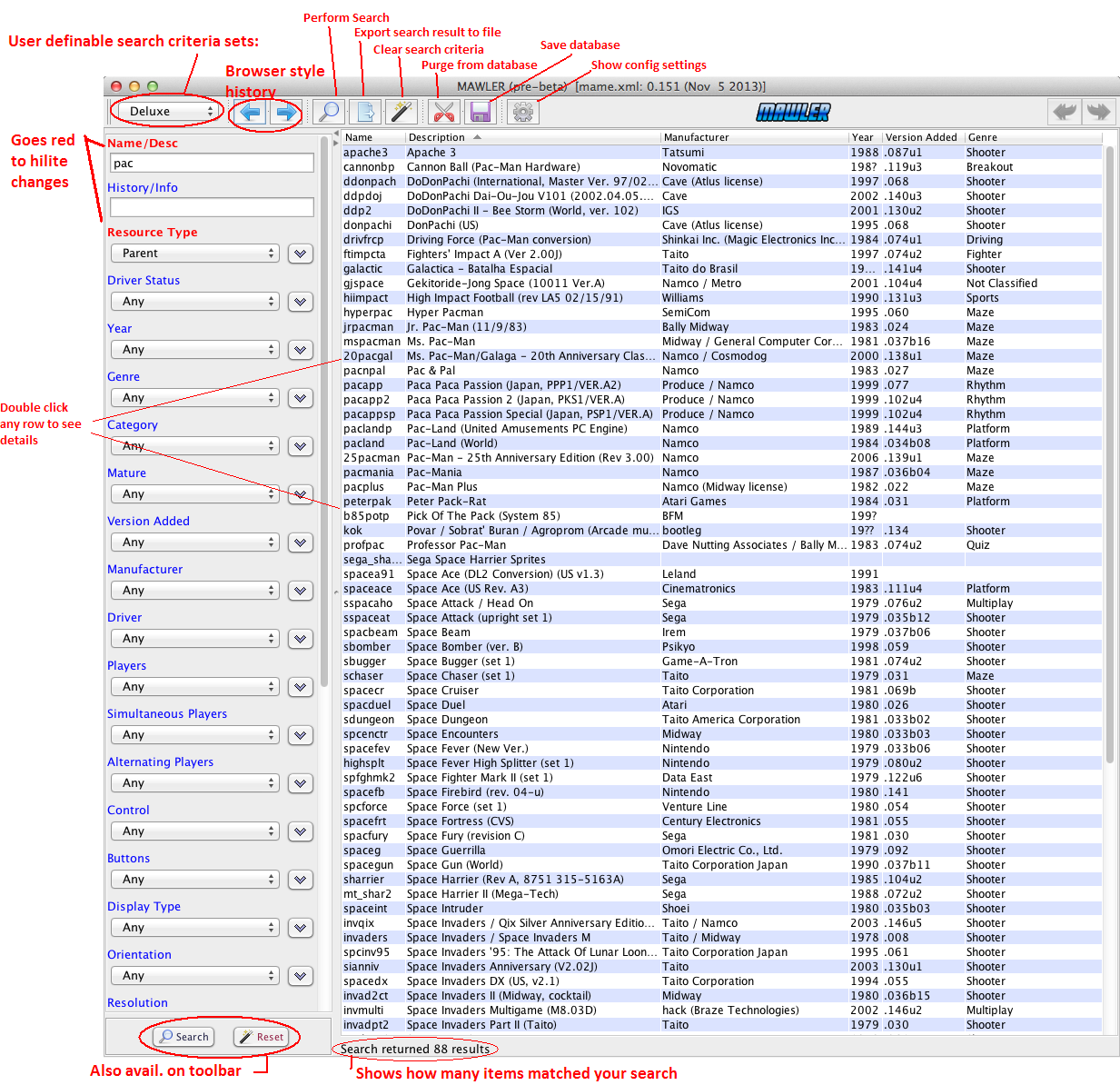The width and height of the screenshot is (1120, 1085).
Task: Focus the empty History/Info text field
Action: [x=212, y=208]
